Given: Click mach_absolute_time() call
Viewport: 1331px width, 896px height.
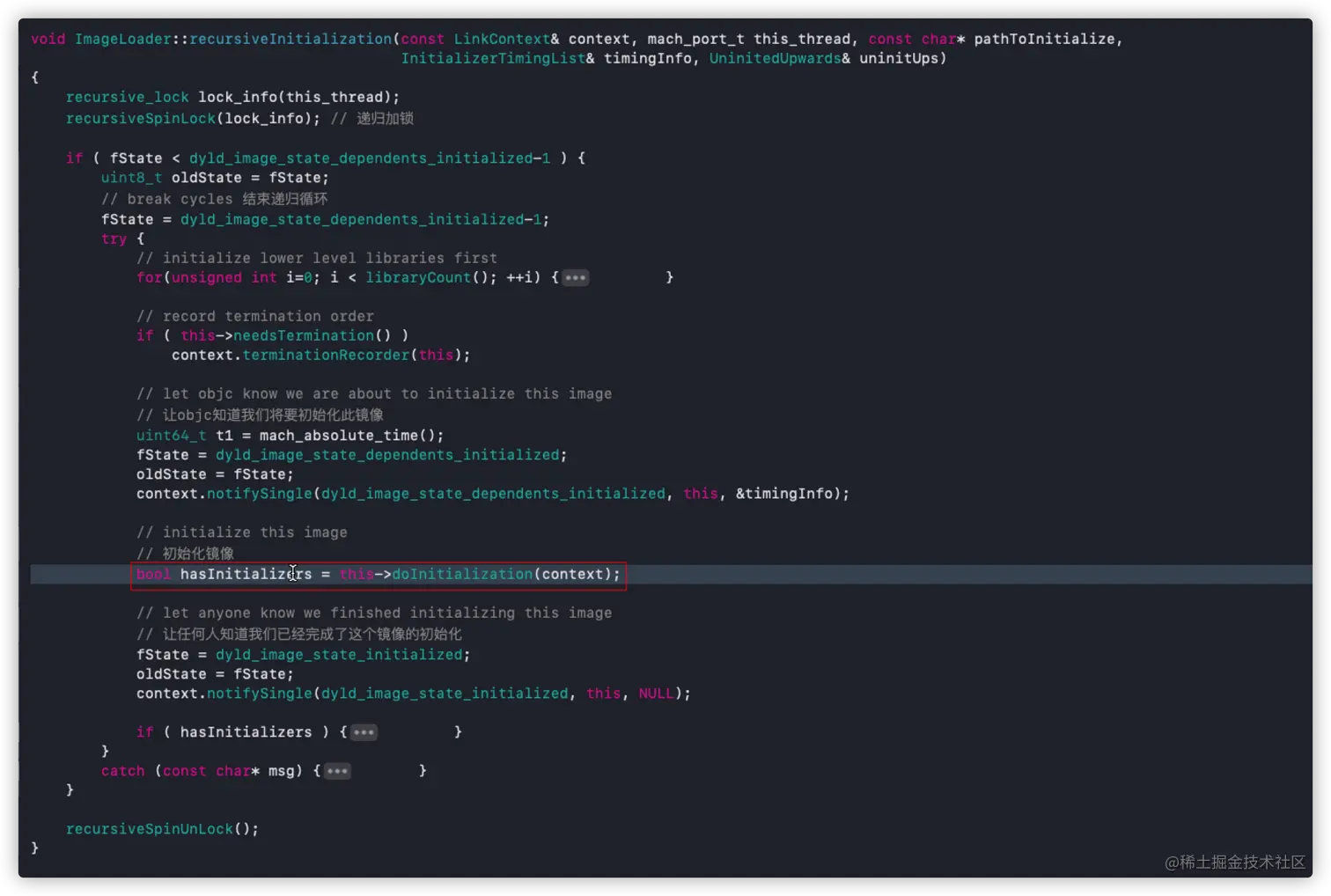Looking at the screenshot, I should [351, 435].
